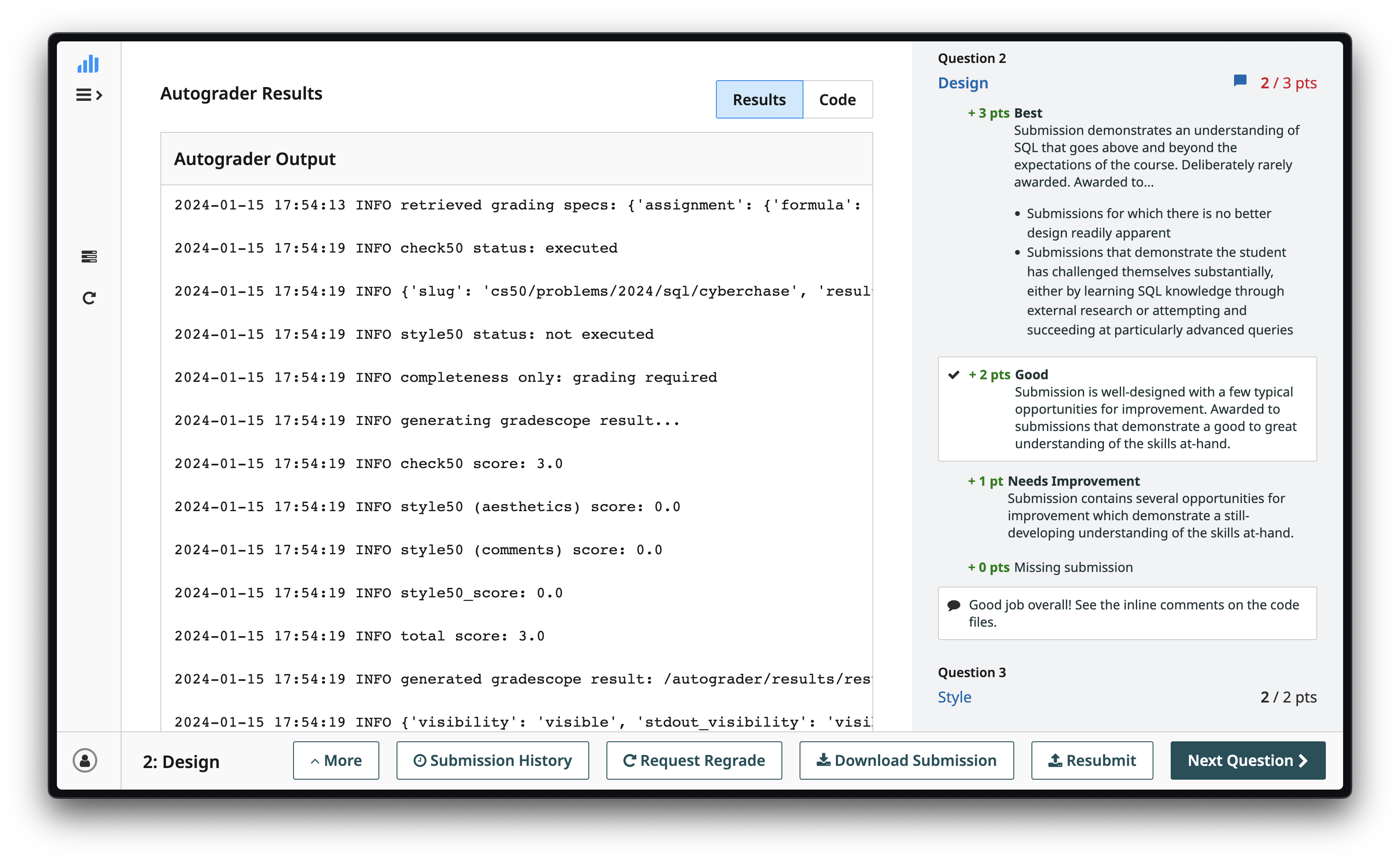Screen dimensions: 1400x862
Task: Click the blue comment flag beside Design score
Action: point(1240,81)
